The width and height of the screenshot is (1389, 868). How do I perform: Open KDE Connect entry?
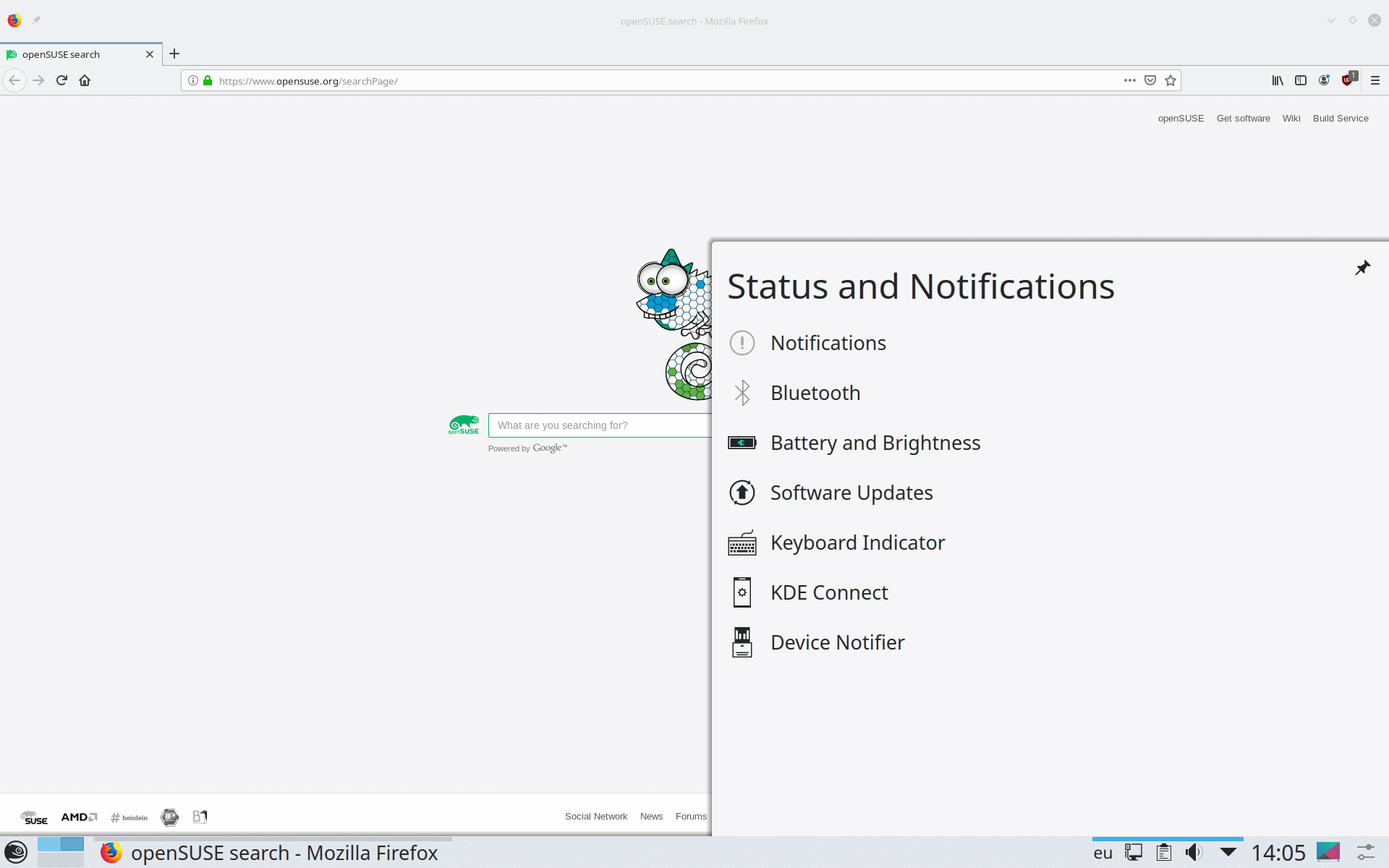1049,592
